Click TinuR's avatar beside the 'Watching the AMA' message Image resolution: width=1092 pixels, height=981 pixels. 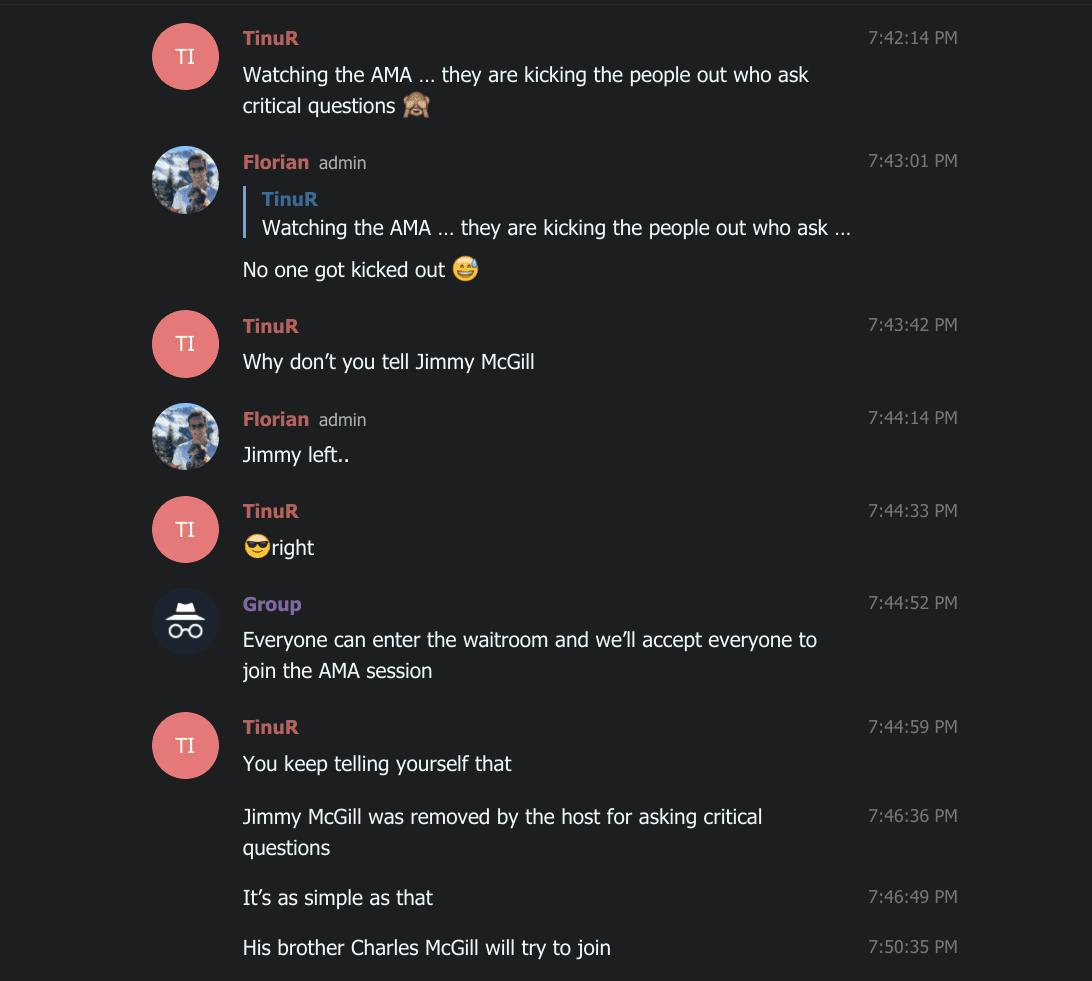(x=185, y=57)
